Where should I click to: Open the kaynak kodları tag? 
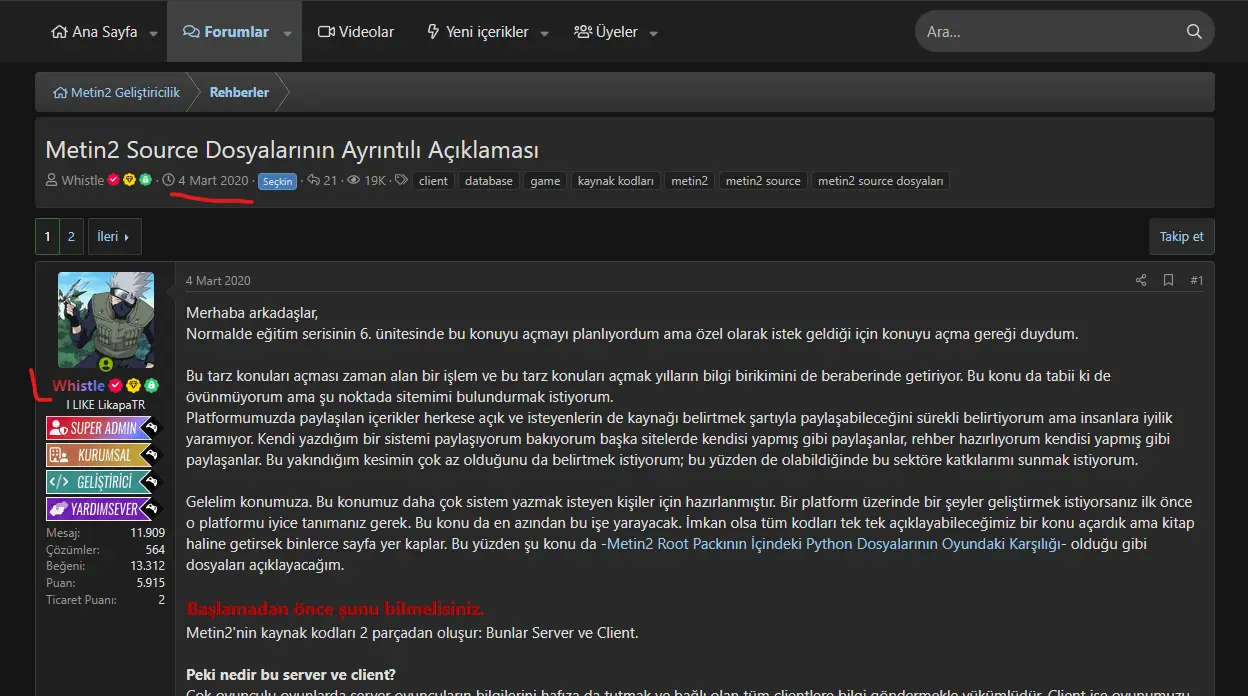click(616, 181)
